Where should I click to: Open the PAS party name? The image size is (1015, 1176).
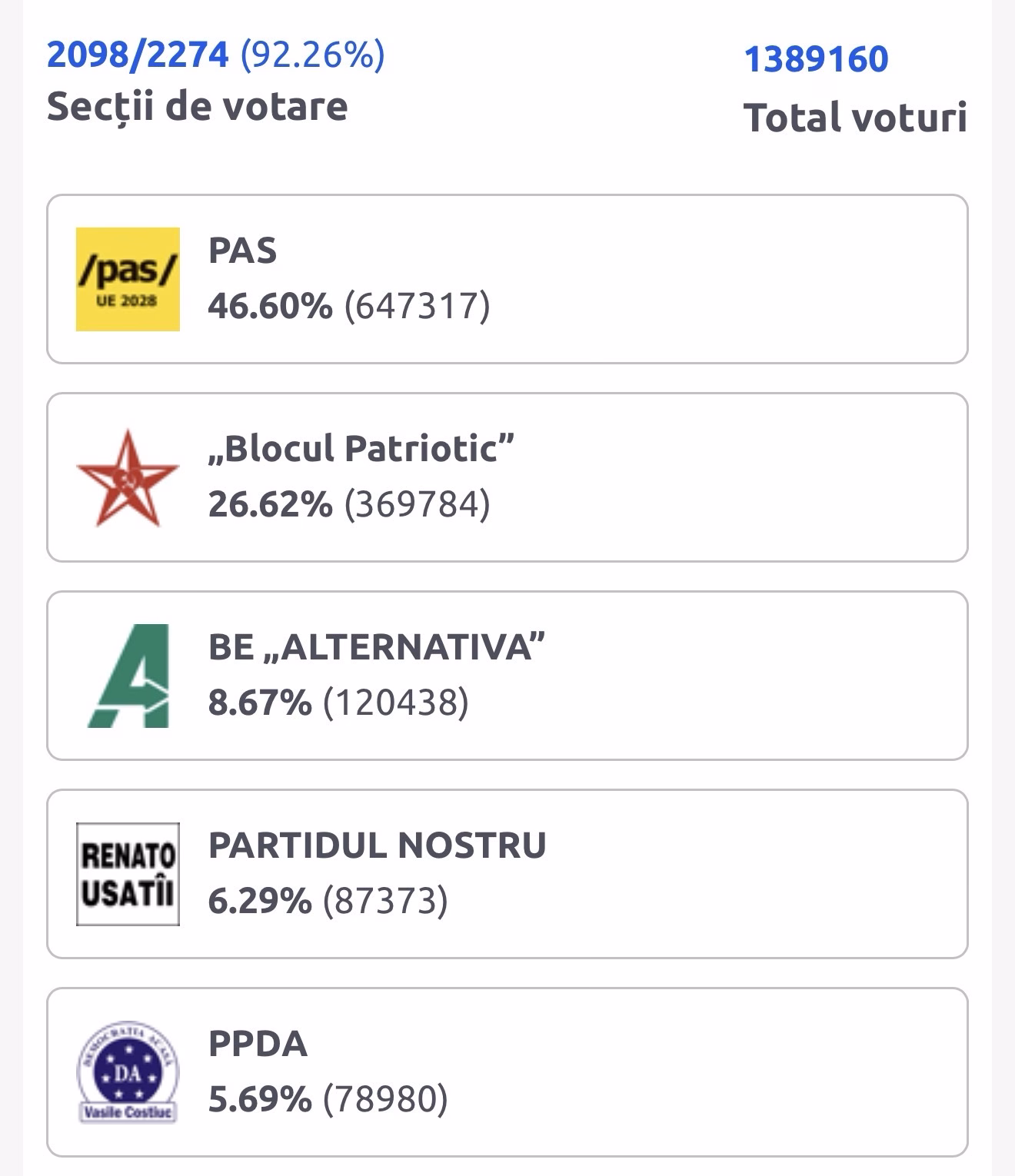tap(242, 251)
